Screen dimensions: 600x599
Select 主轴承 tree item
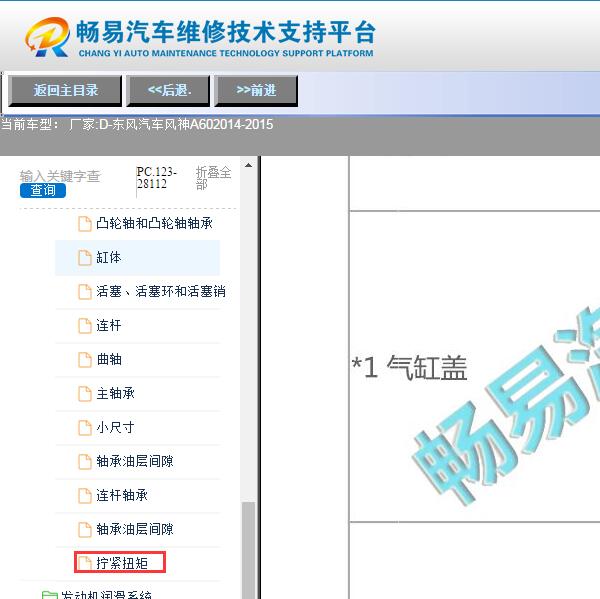point(115,393)
